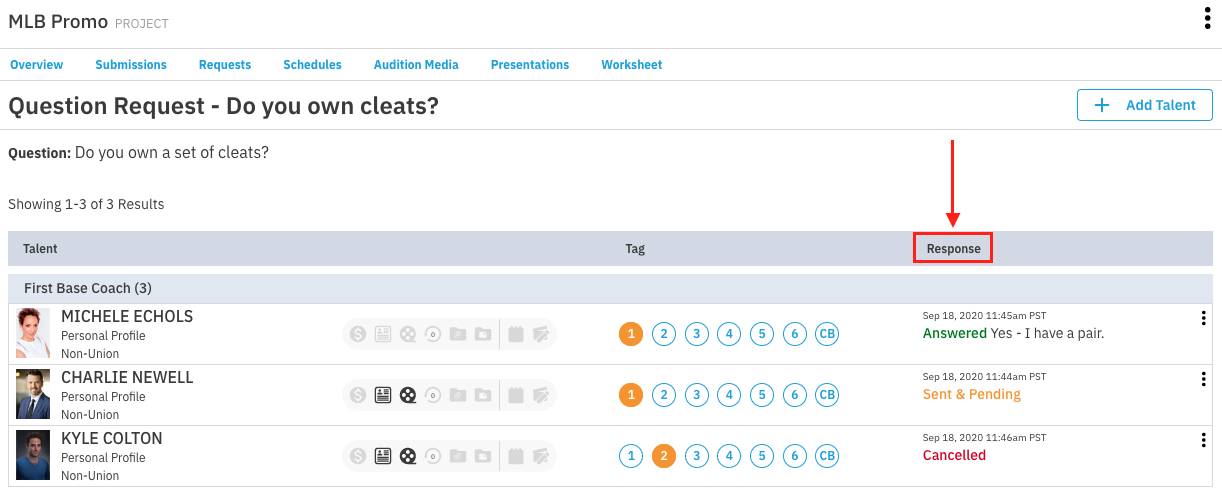Screen dimensions: 1222x494
Task: Click Kyle Colton's resume icon
Action: [x=382, y=456]
